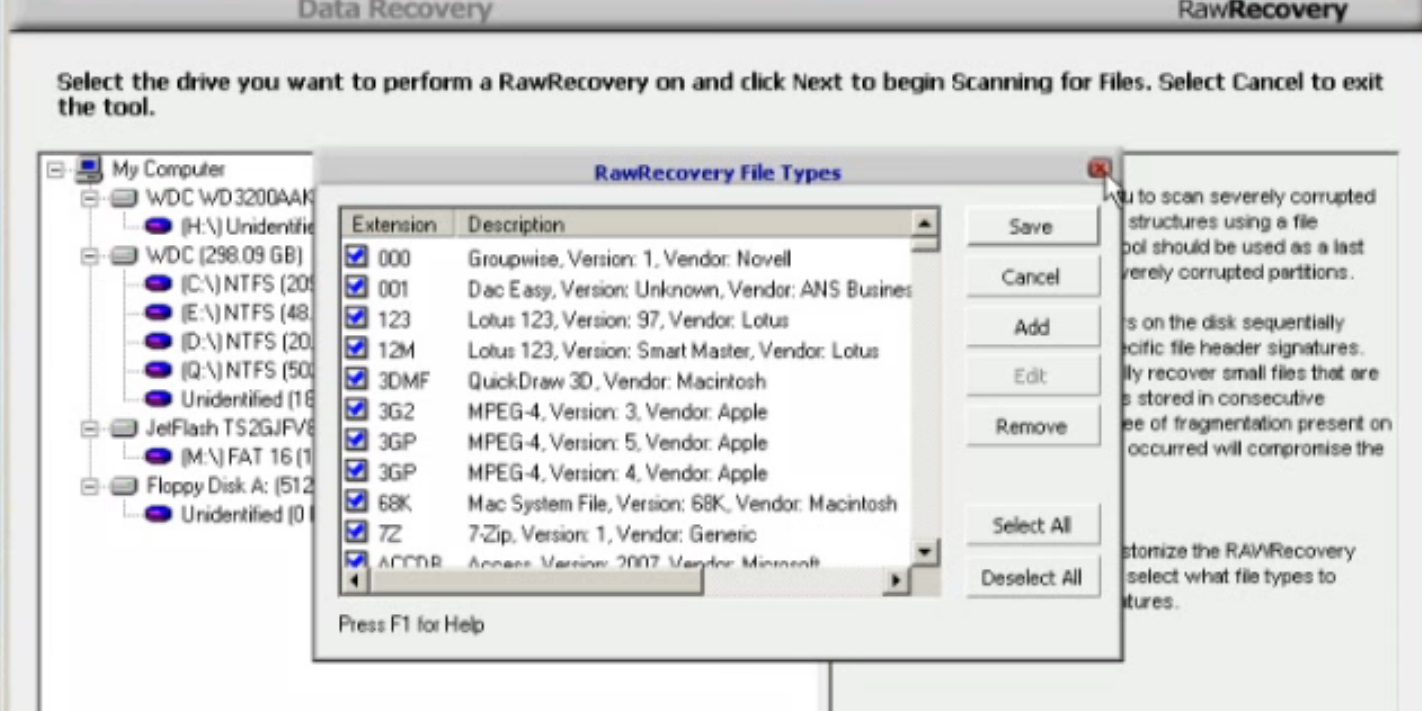The height and width of the screenshot is (711, 1422).
Task: Click the Remove button
Action: [1032, 427]
